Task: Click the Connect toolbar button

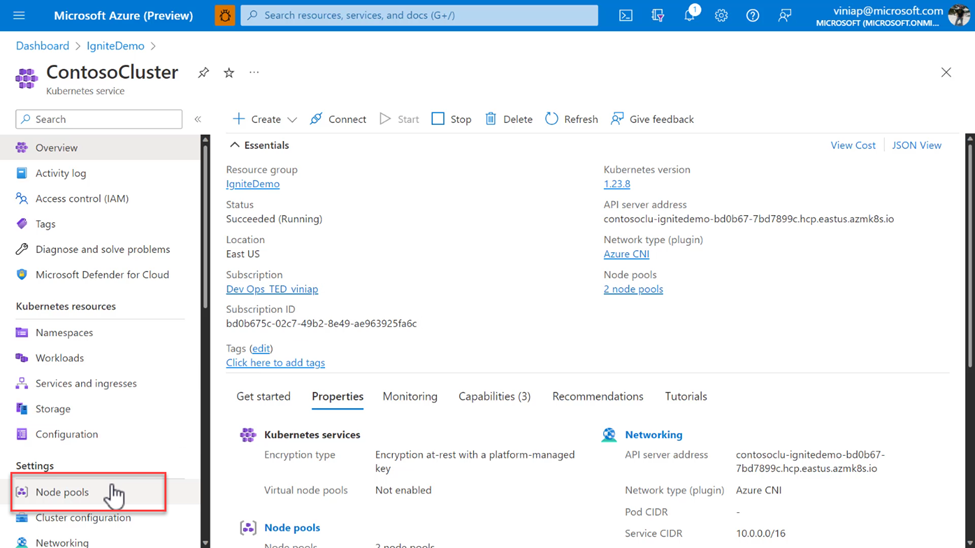Action: coord(338,119)
